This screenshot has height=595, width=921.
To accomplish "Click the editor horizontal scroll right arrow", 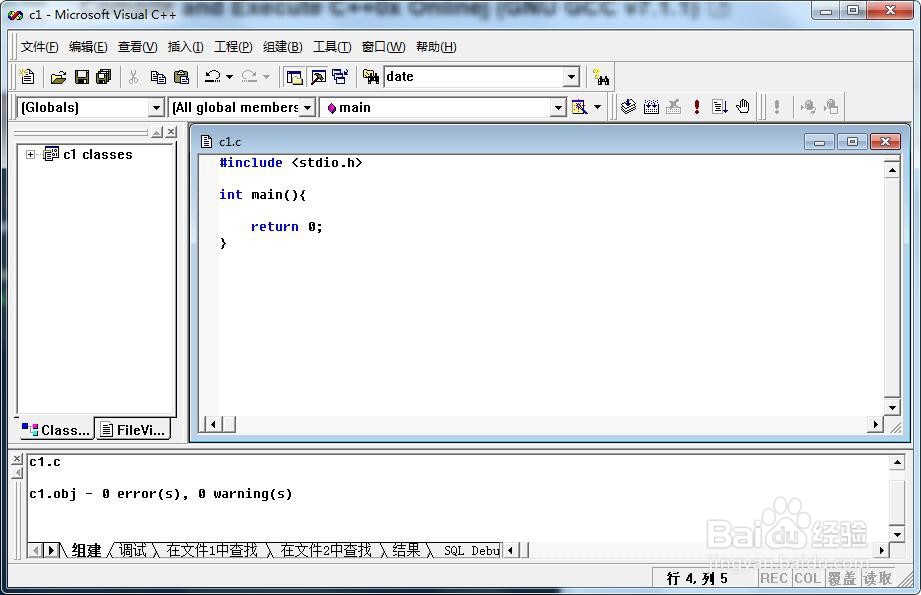I will (875, 424).
